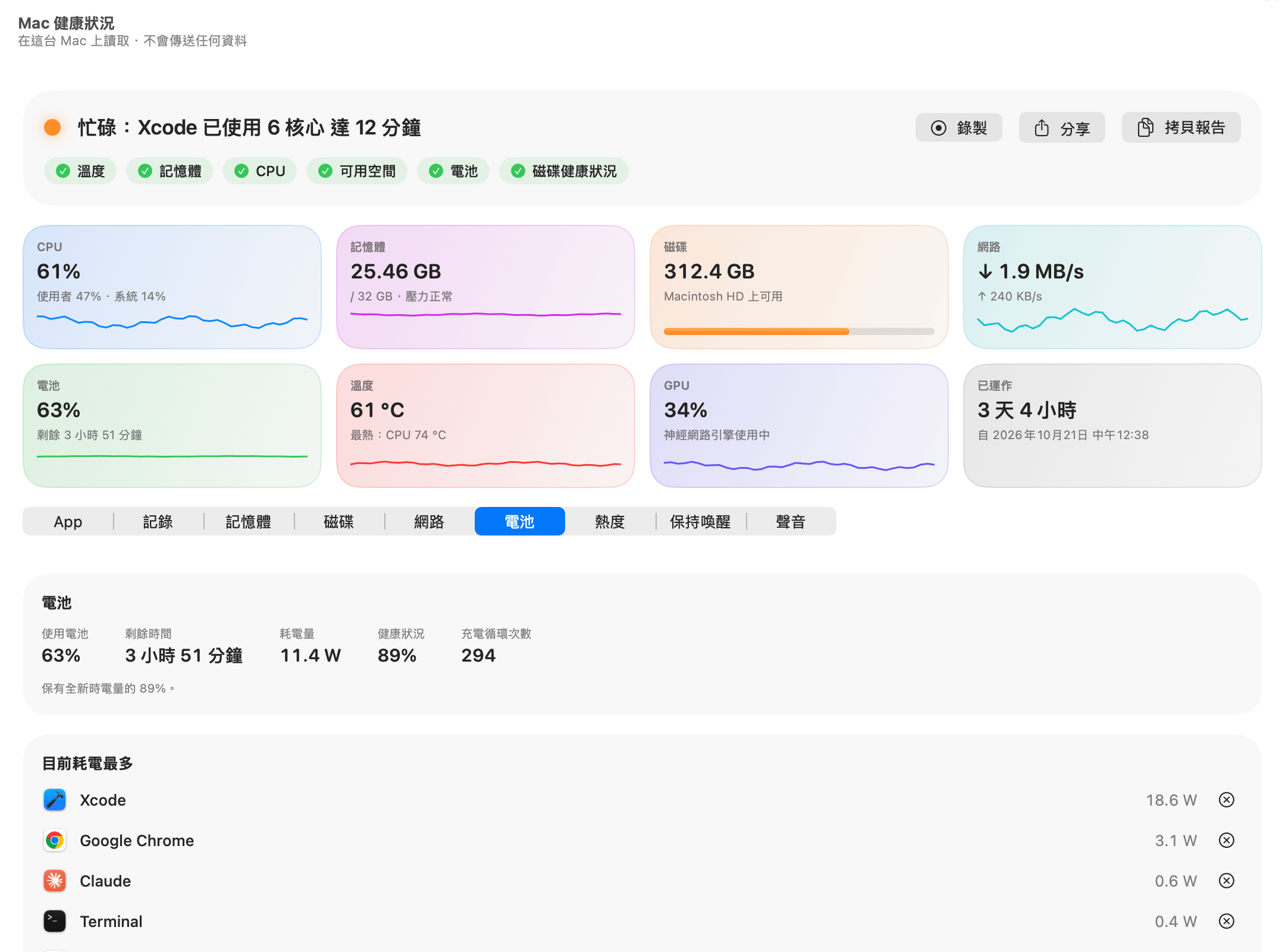
Task: Open the CPU 61% card
Action: pos(173,287)
